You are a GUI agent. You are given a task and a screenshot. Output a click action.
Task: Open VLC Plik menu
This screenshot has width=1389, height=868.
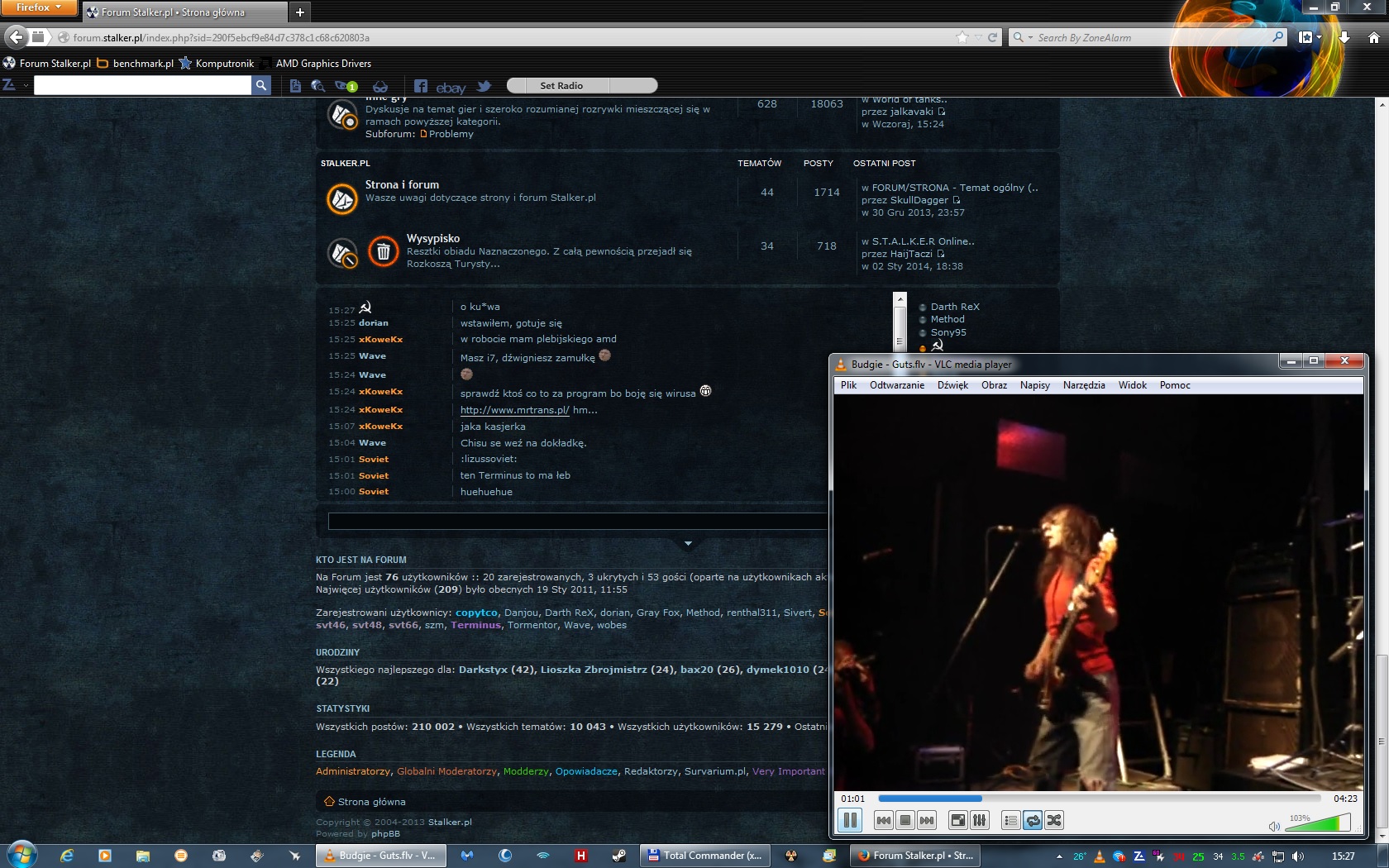848,385
